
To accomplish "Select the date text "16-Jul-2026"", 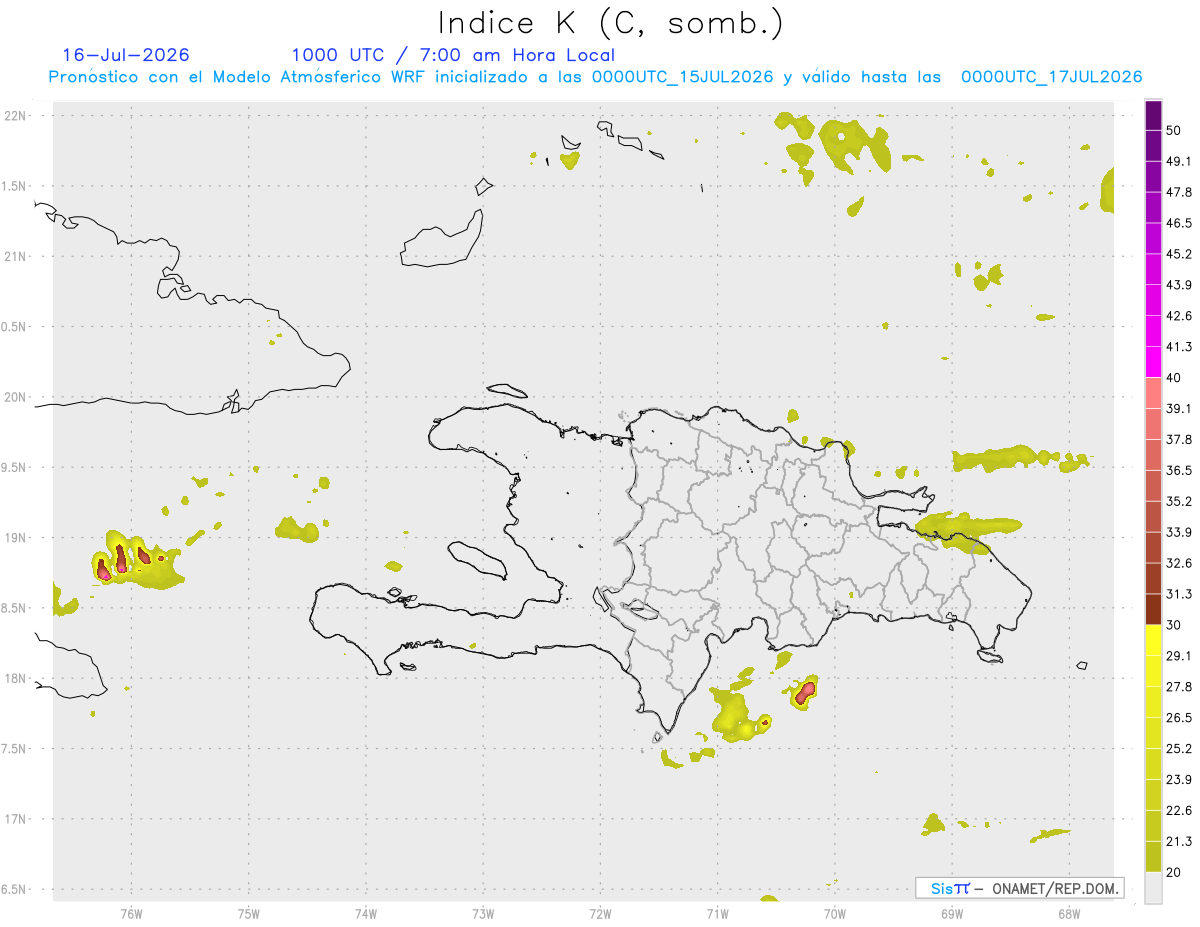I will click(126, 55).
